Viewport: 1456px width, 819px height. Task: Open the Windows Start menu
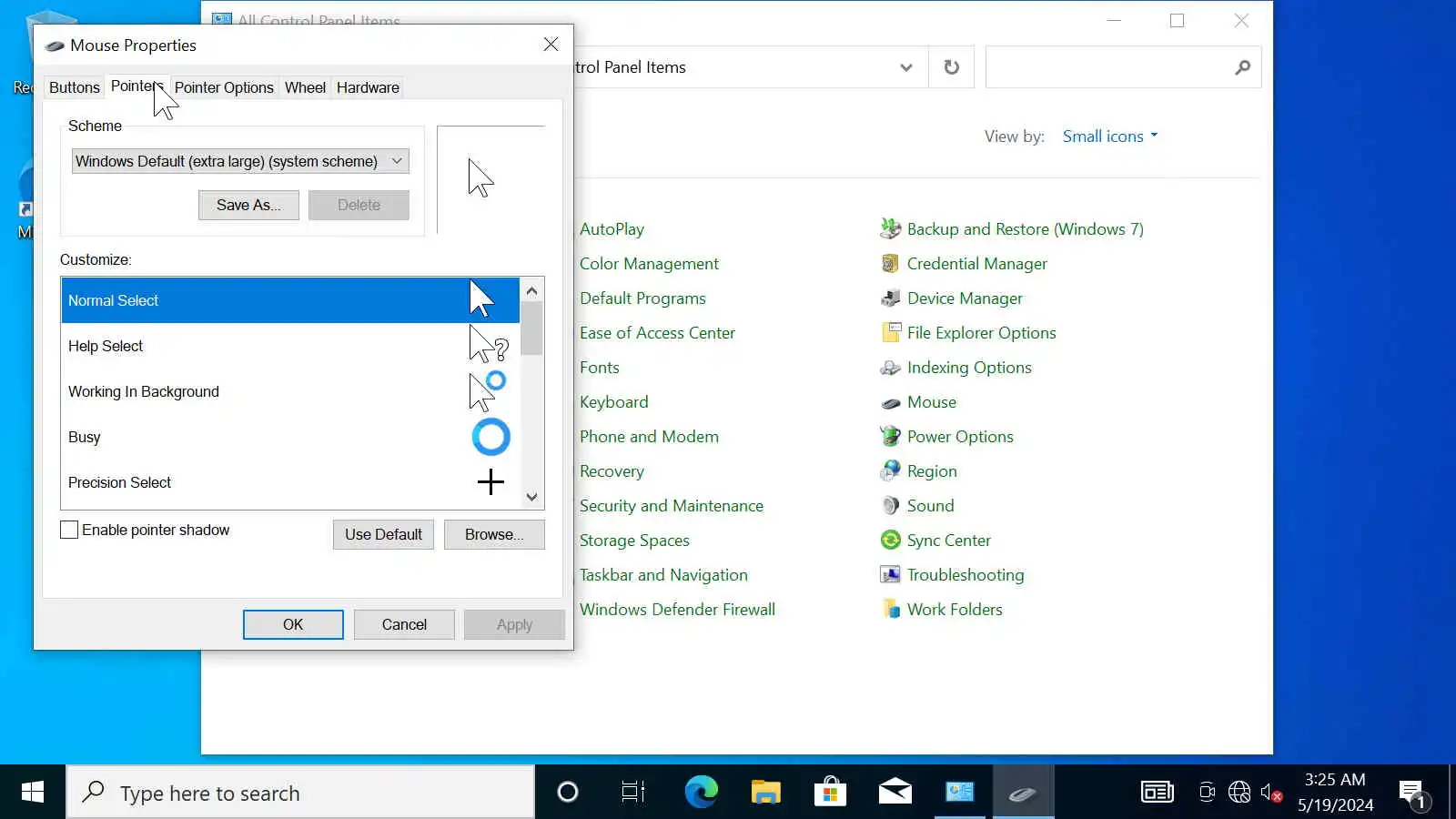[x=33, y=792]
